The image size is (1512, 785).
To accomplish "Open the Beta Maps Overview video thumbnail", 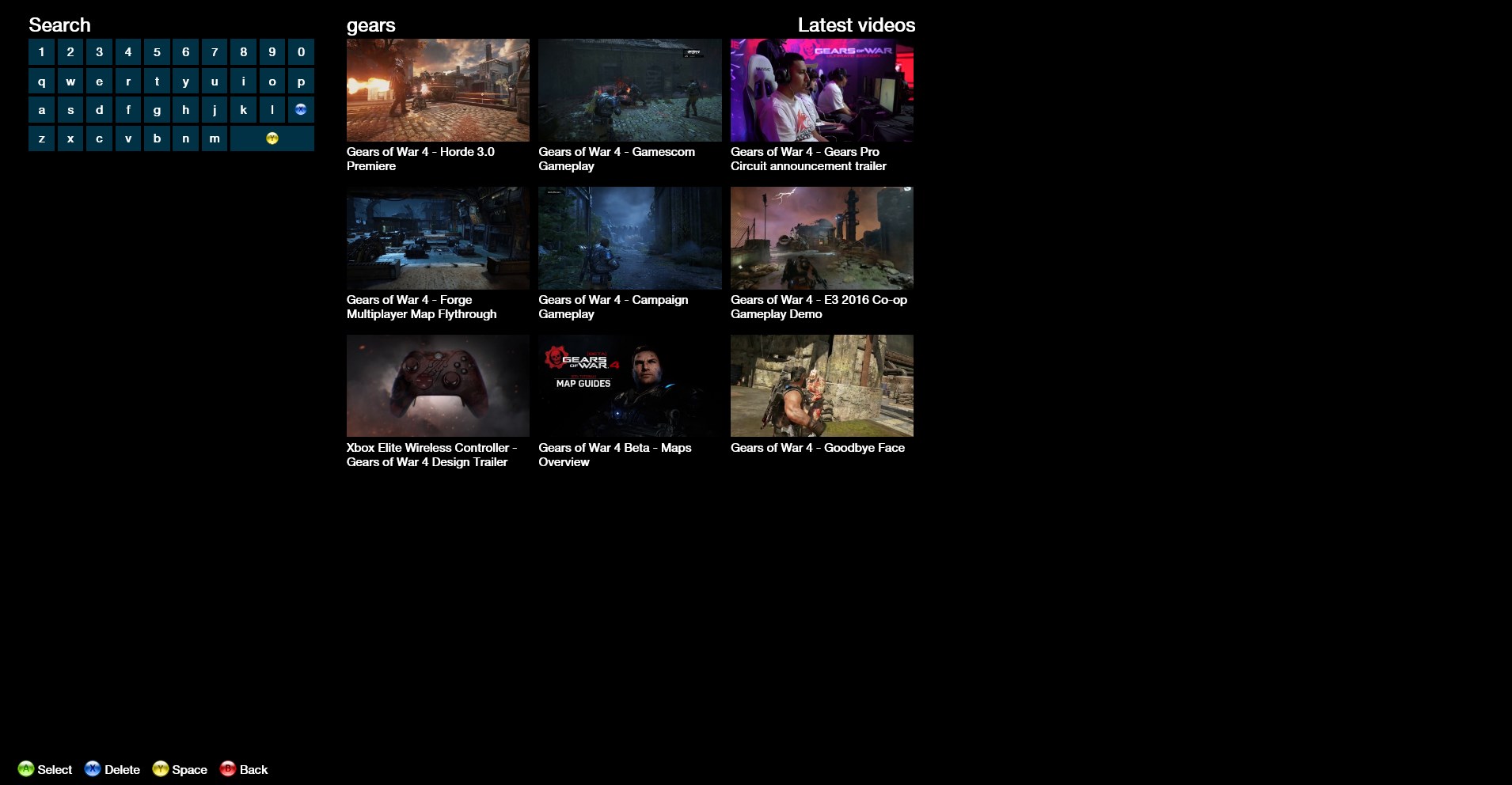I will coord(630,385).
